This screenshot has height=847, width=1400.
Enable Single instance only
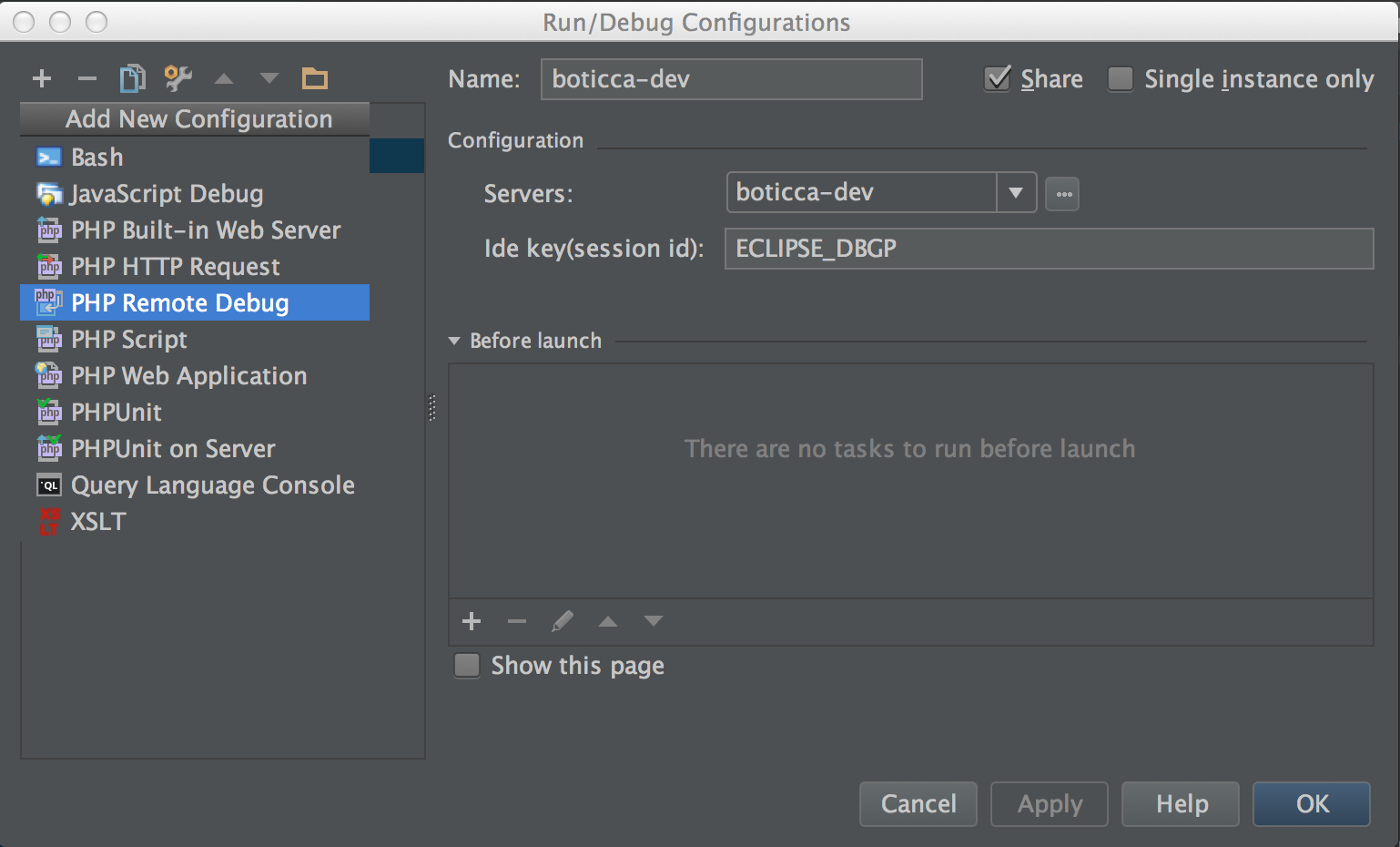[x=1121, y=79]
